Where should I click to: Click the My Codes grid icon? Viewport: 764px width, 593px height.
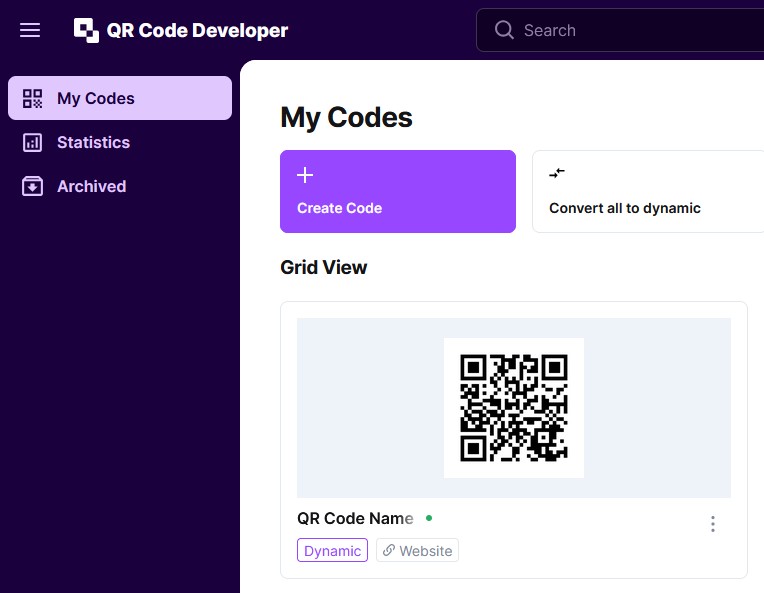33,98
